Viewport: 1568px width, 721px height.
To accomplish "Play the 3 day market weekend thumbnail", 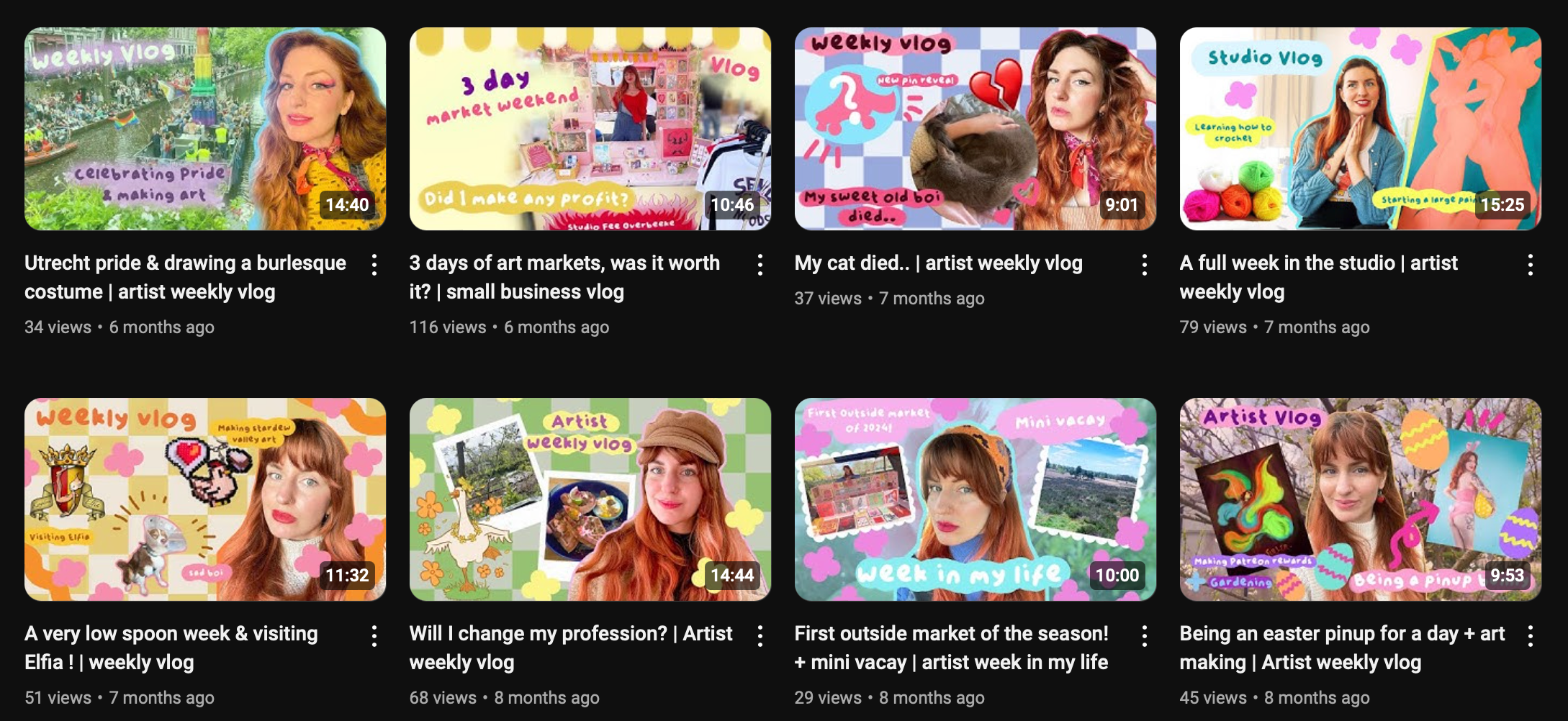I will click(590, 129).
